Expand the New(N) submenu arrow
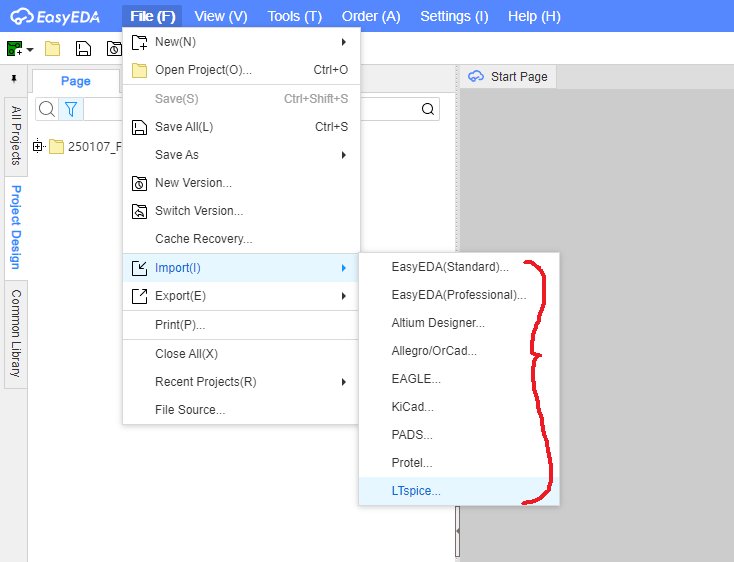 344,42
